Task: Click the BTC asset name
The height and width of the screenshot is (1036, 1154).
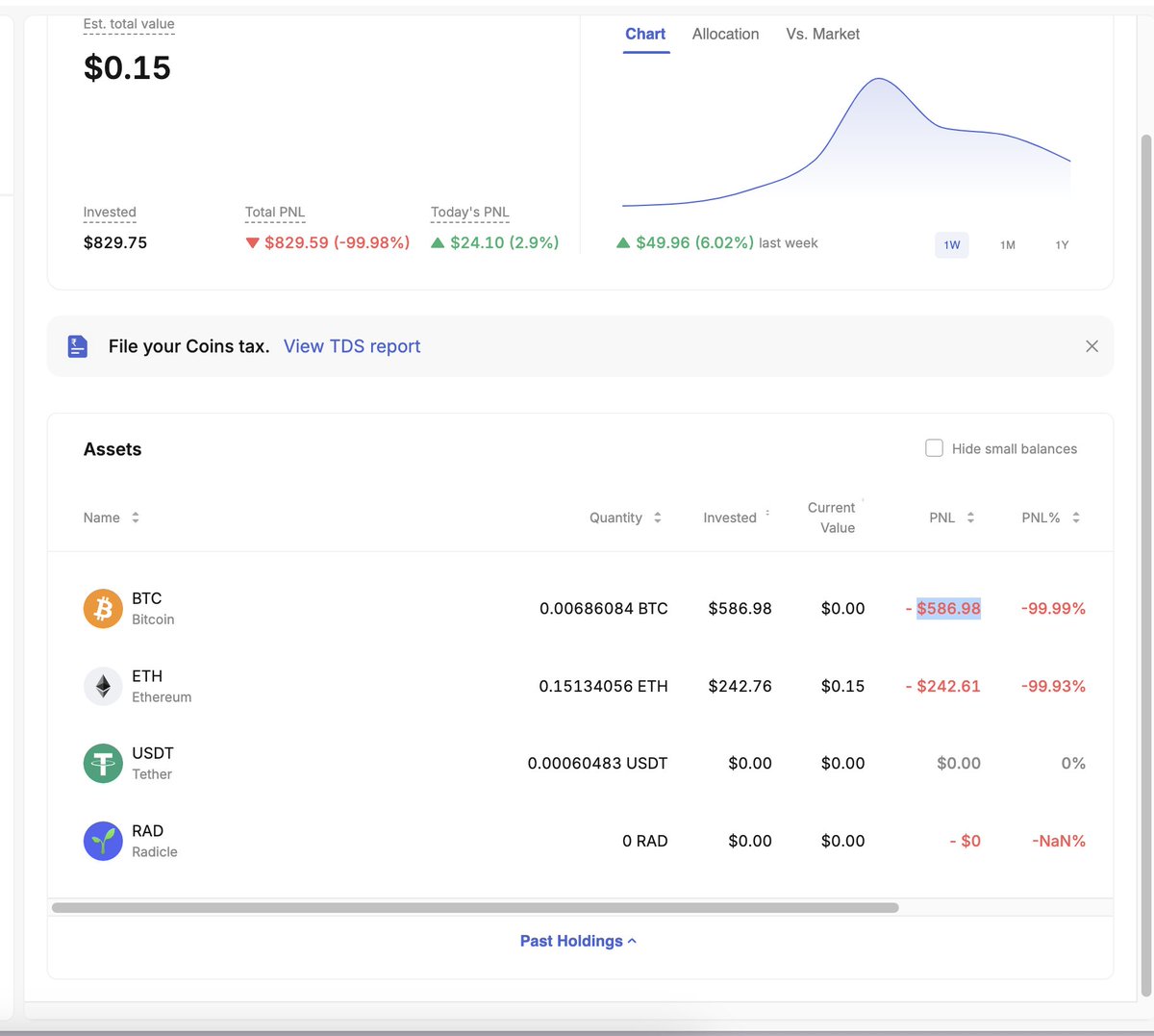Action: click(x=146, y=598)
